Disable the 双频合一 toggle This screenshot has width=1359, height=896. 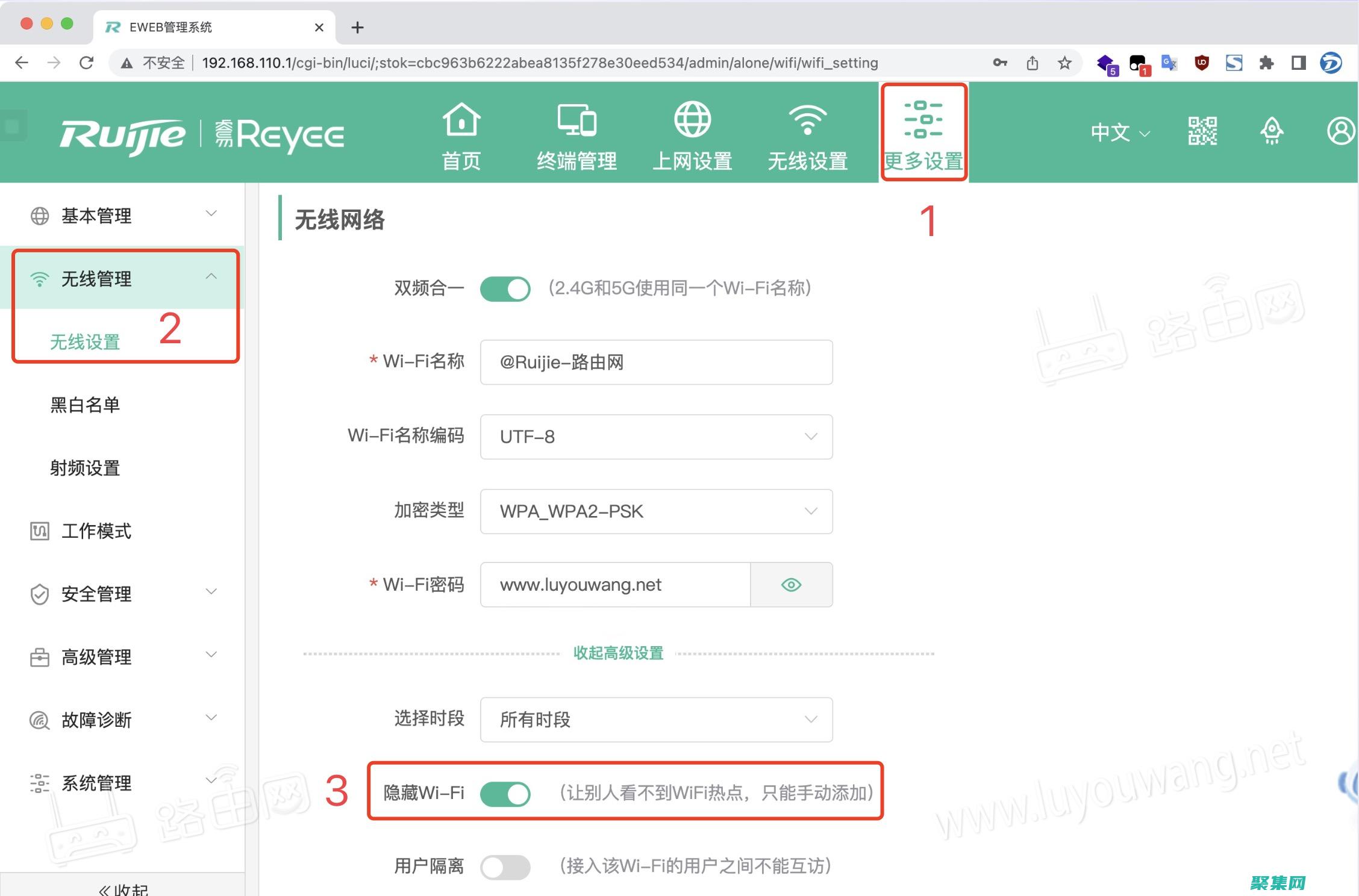[x=505, y=288]
